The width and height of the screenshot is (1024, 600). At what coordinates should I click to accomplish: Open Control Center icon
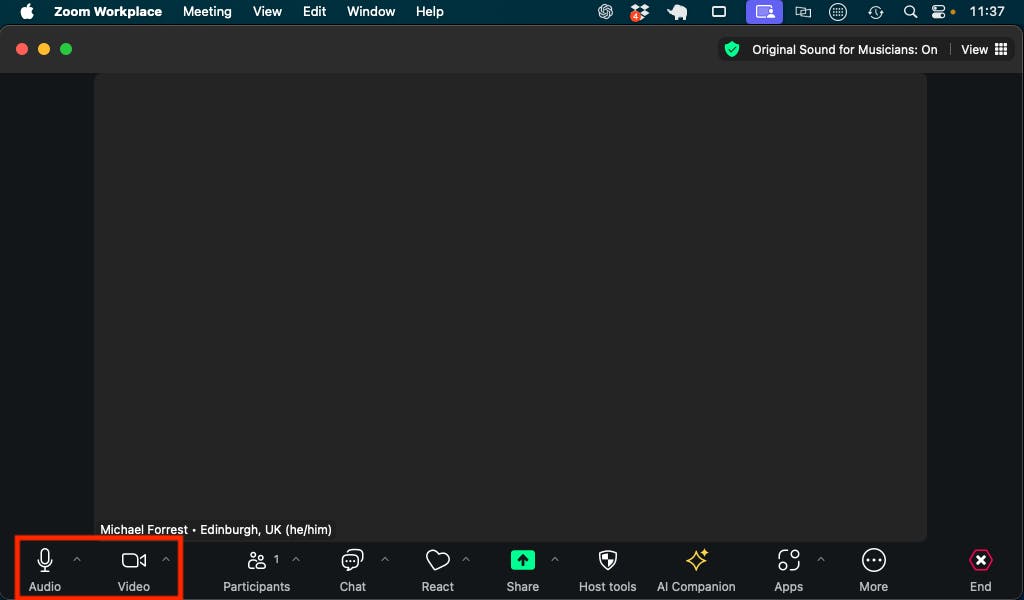[x=938, y=12]
